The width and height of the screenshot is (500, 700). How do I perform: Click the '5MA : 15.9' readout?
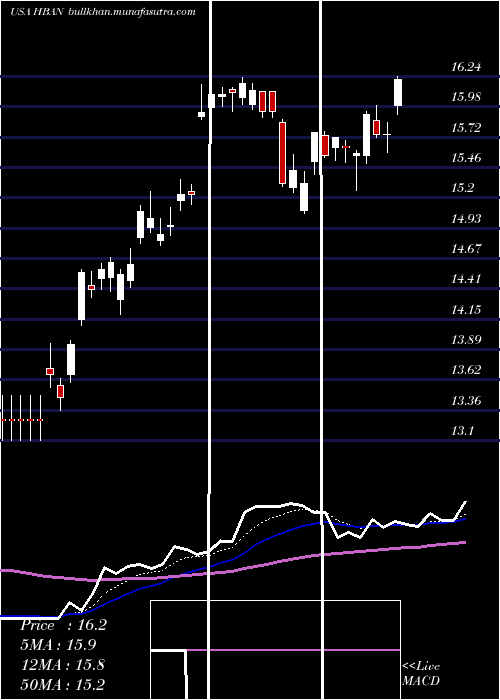(x=58, y=645)
